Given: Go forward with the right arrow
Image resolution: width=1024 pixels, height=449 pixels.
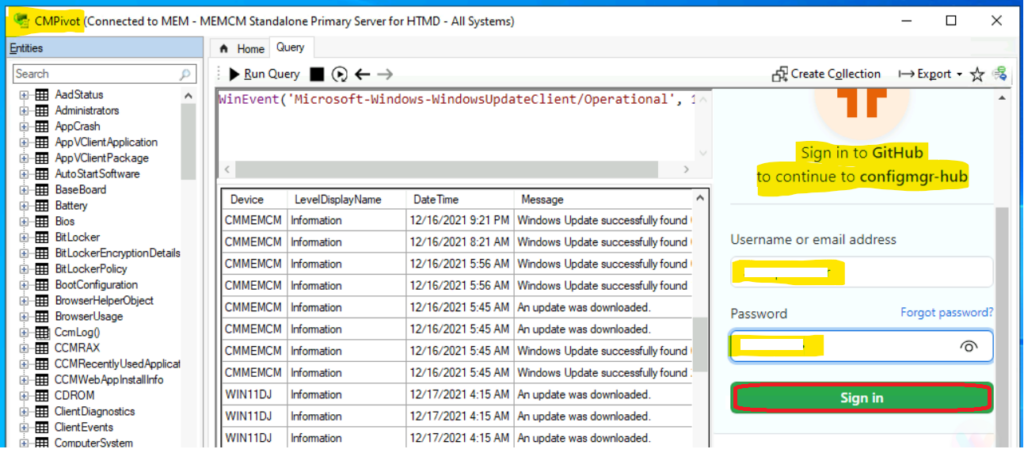Looking at the screenshot, I should click(x=385, y=74).
